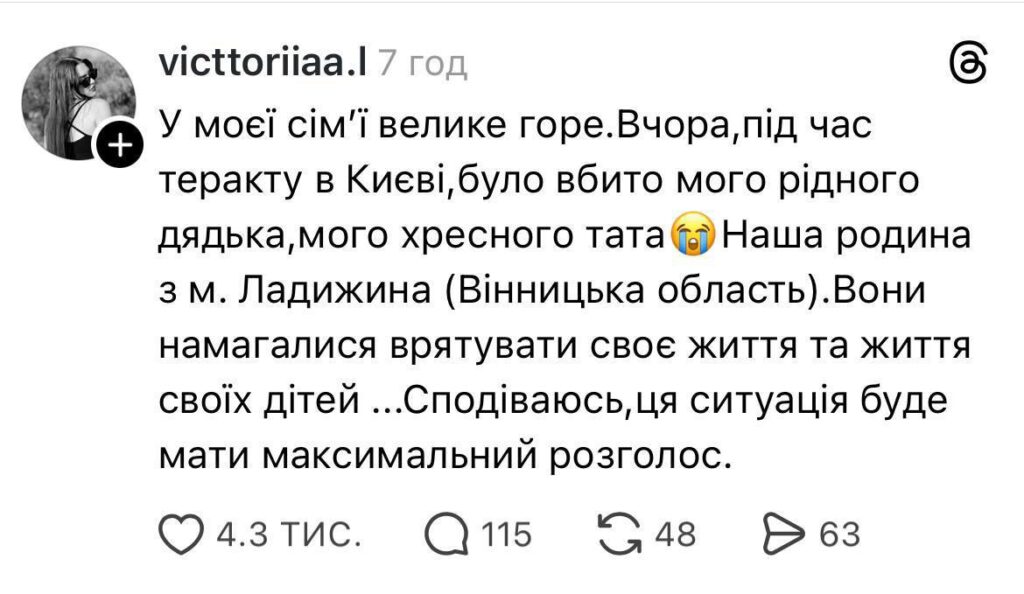Click the 63 shares count

click(839, 536)
